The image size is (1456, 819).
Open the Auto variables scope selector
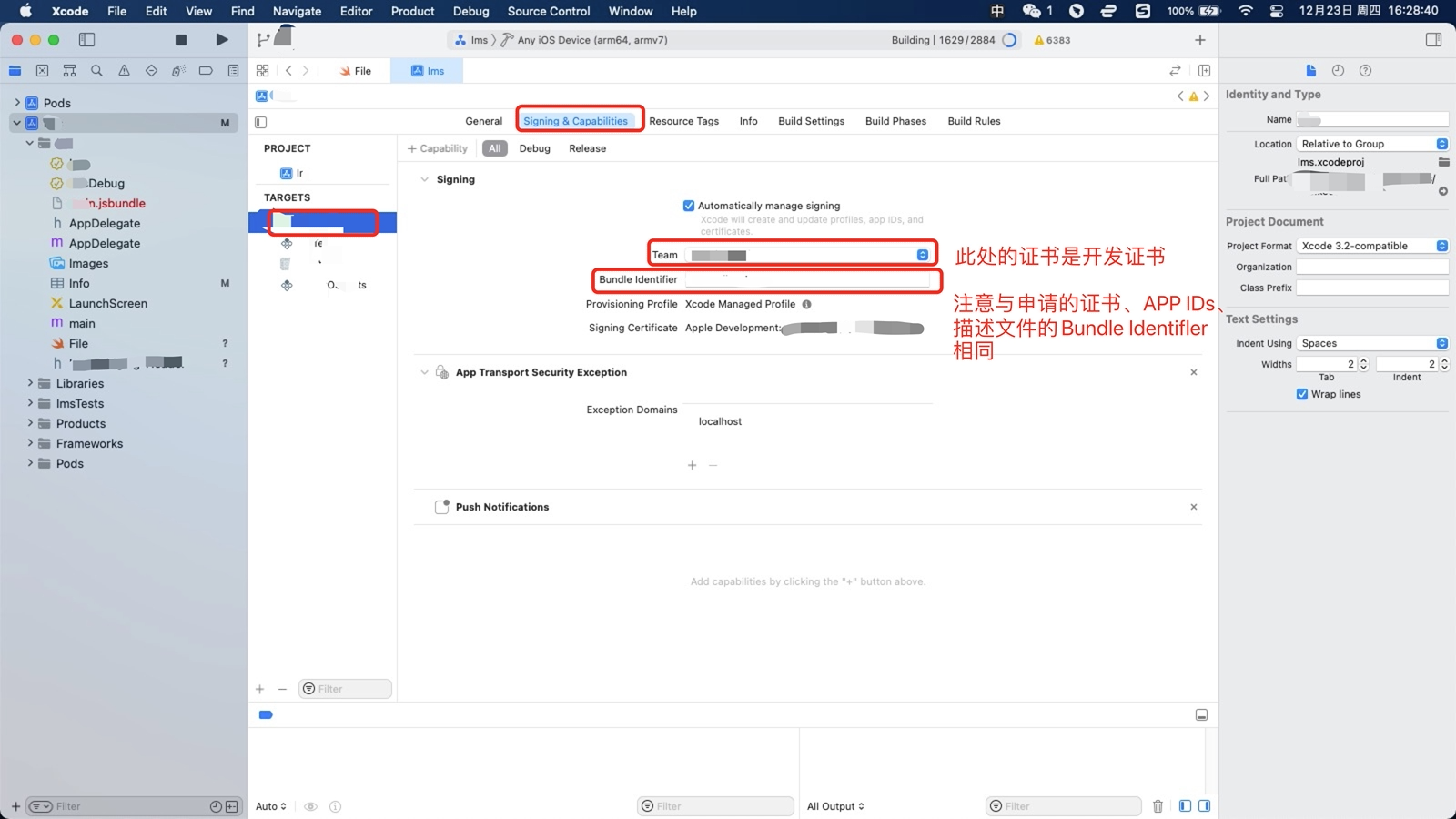[271, 806]
